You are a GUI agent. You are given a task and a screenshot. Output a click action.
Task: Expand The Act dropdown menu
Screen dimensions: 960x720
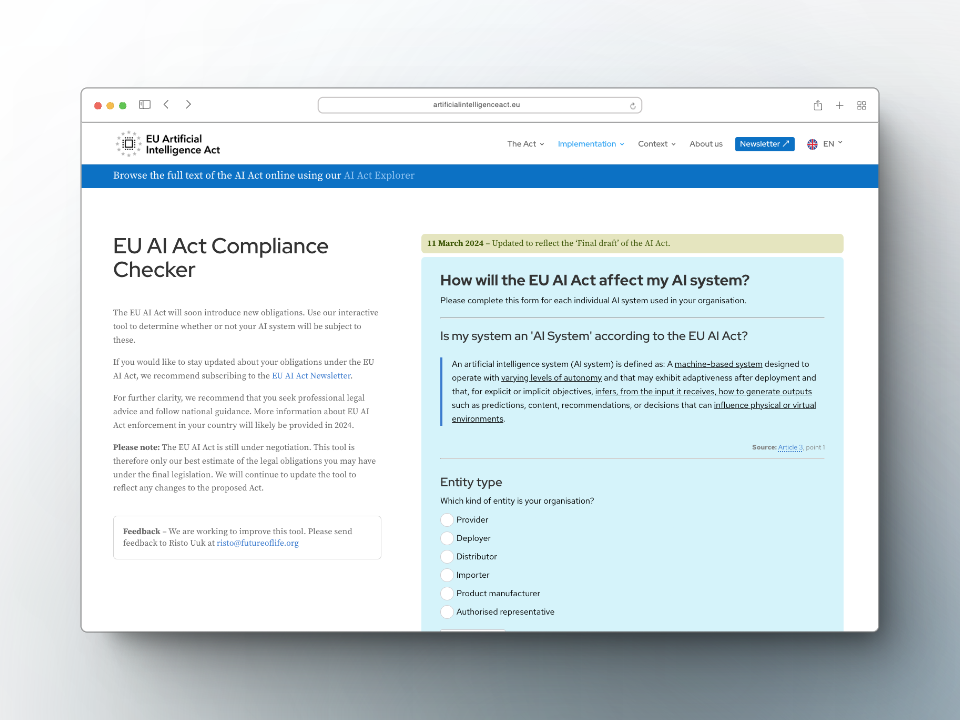(525, 144)
